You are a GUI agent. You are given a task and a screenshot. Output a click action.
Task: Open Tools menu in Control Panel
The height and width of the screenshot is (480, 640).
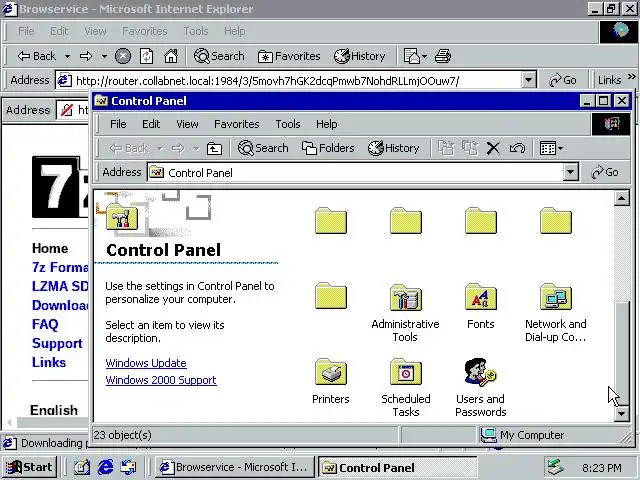pyautogui.click(x=288, y=124)
